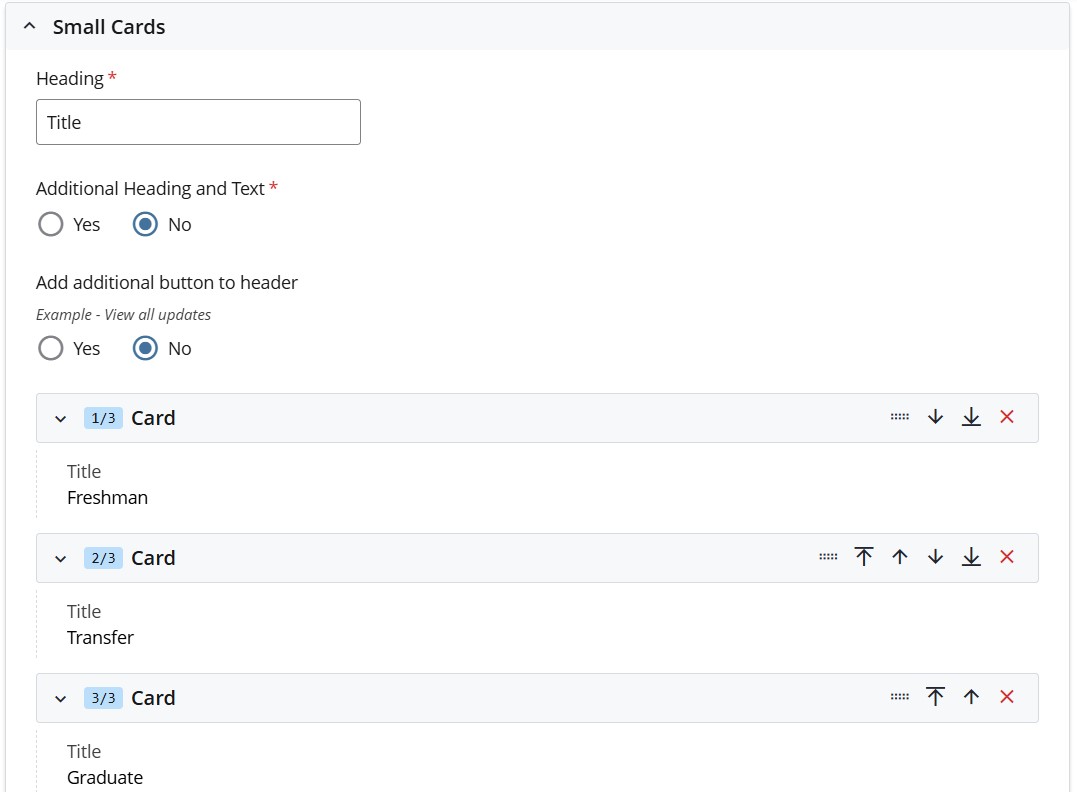1077x792 pixels.
Task: Collapse the Transfer card using its chevron
Action: (x=59, y=559)
